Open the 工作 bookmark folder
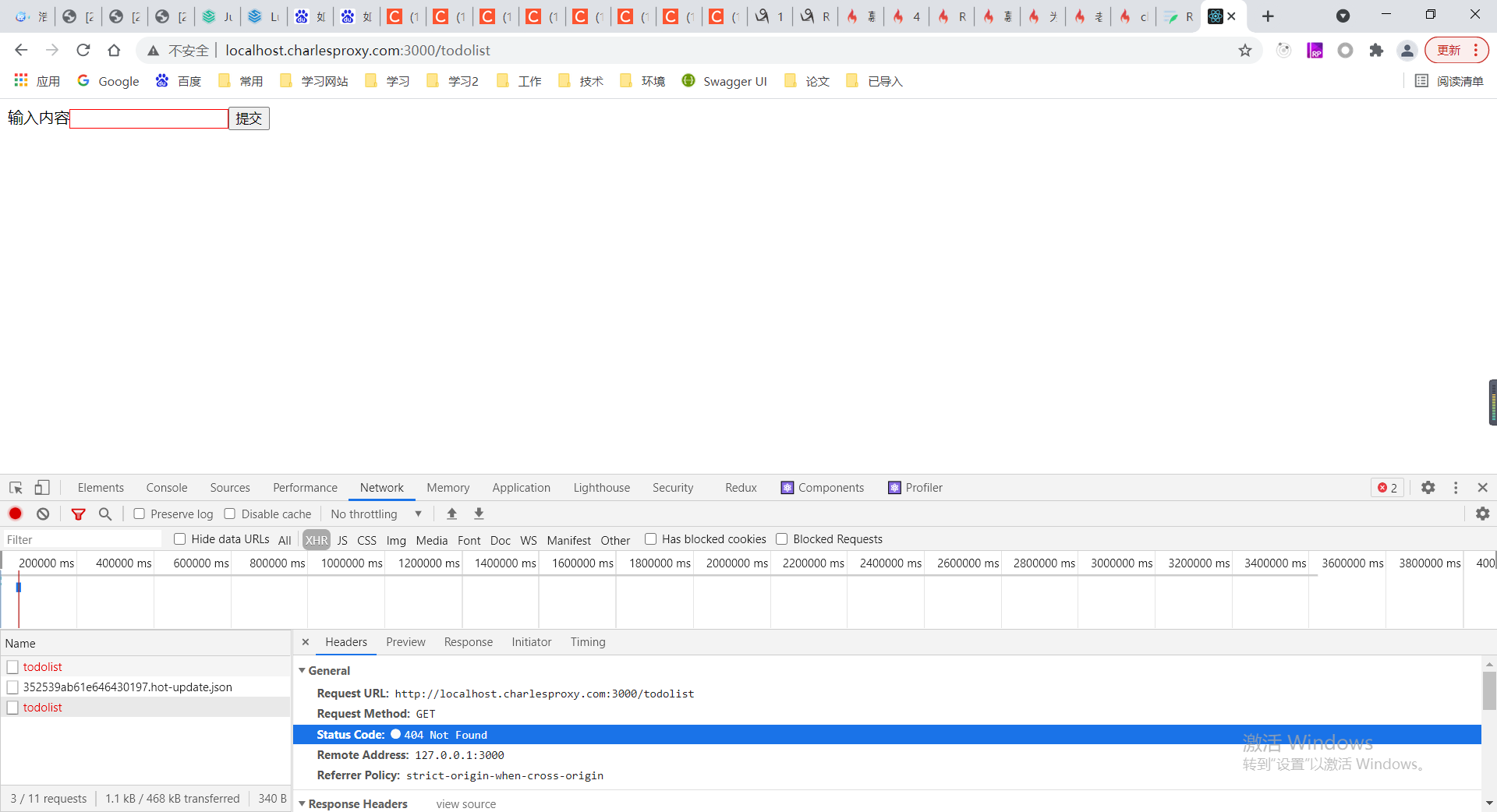 coord(519,81)
